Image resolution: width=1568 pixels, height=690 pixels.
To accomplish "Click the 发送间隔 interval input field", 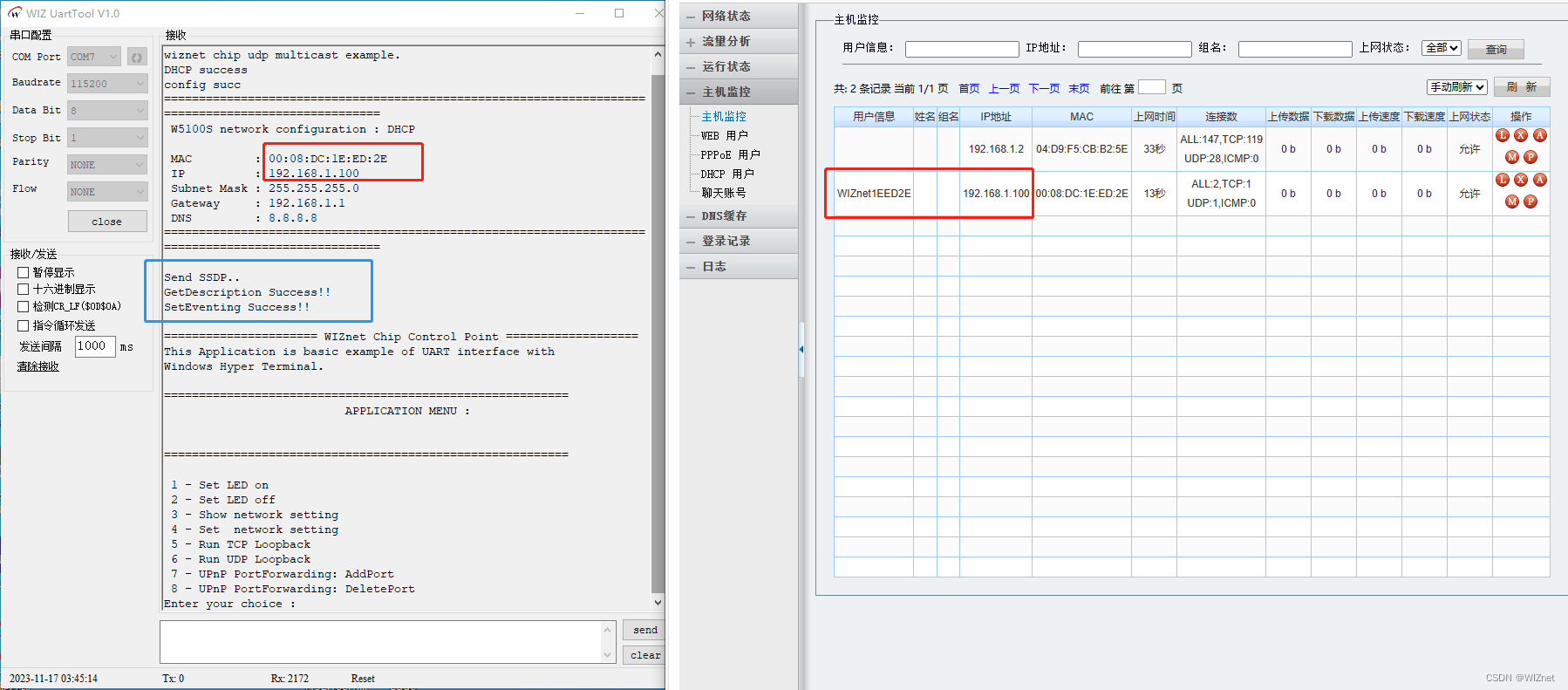I will (95, 346).
